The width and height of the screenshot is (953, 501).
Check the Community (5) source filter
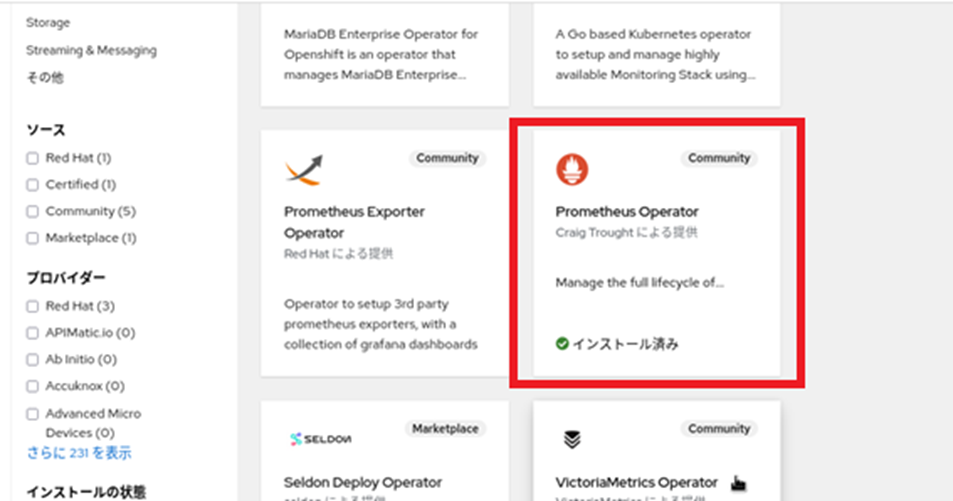coord(33,212)
